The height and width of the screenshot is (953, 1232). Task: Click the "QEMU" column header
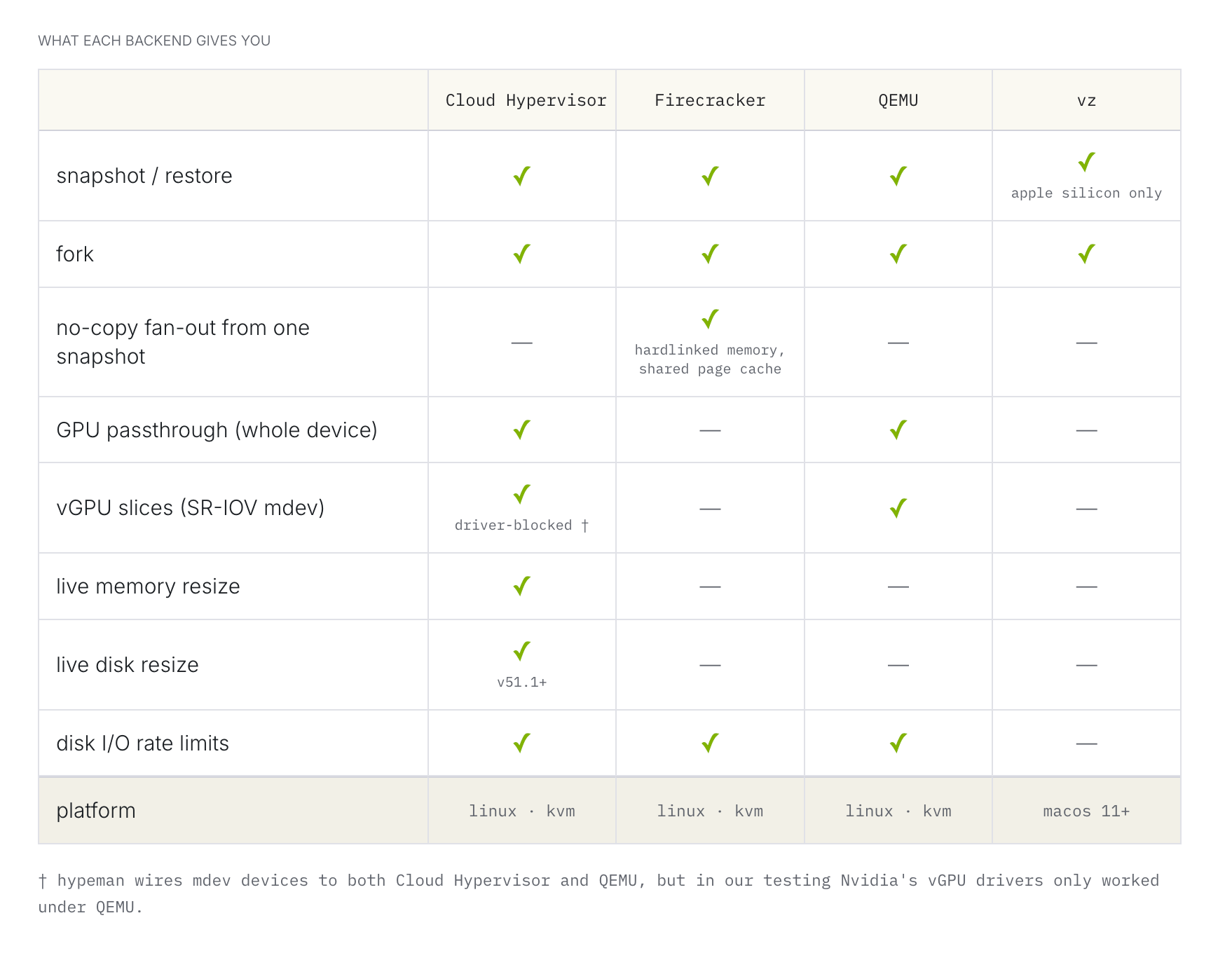898,100
